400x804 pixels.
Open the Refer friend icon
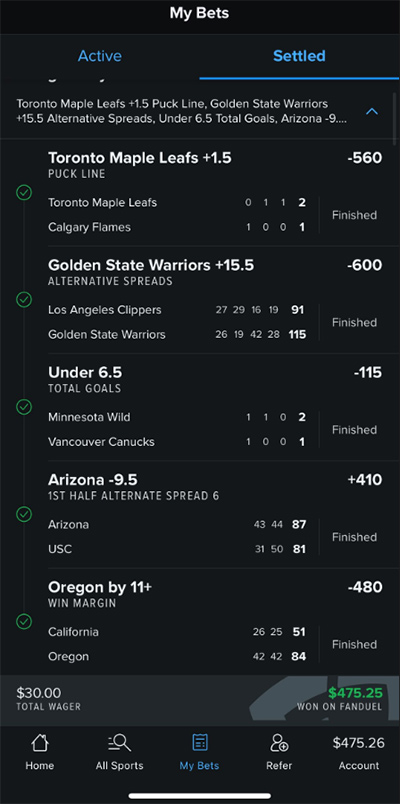point(279,742)
